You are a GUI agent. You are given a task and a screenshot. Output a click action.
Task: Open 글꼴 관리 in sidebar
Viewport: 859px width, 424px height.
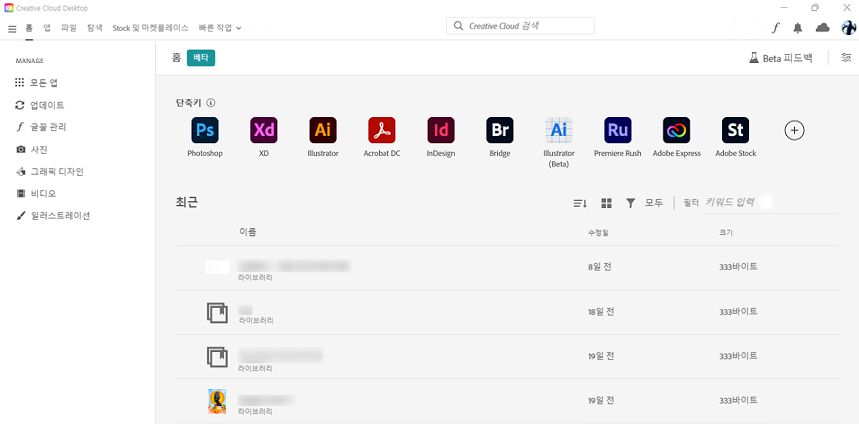tap(41, 127)
